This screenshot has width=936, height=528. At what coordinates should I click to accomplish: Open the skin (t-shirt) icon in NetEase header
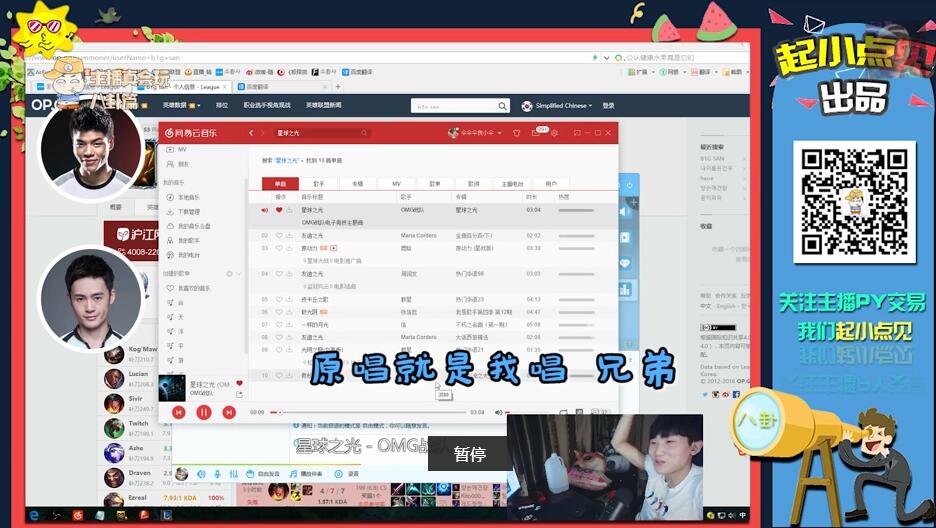coord(517,133)
